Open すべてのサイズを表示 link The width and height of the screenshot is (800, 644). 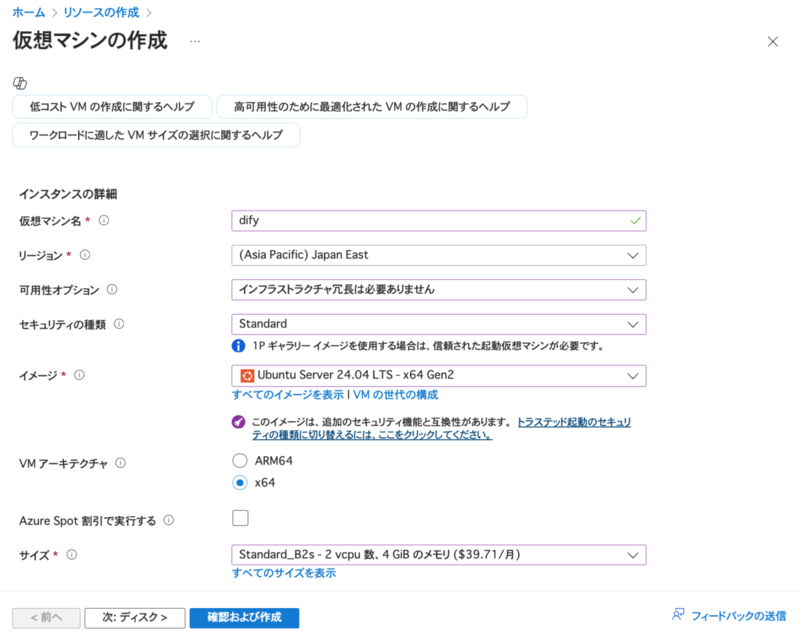point(284,573)
